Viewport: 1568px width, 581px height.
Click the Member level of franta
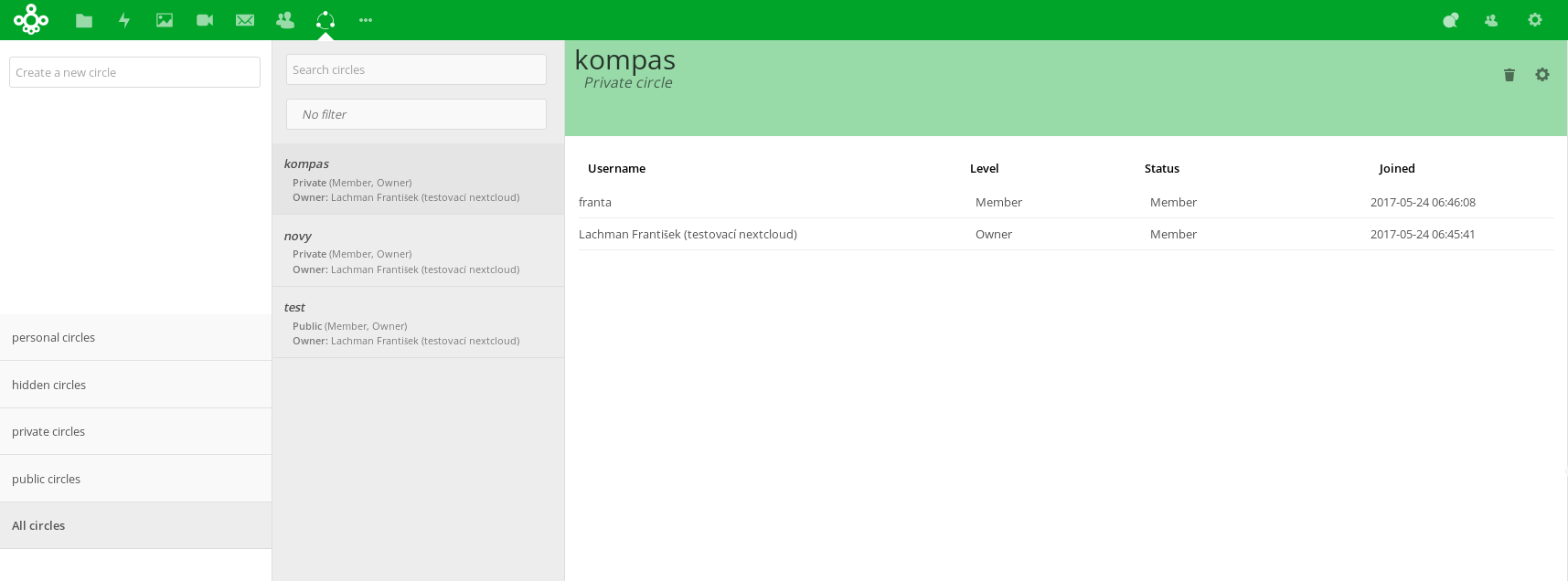pos(998,202)
